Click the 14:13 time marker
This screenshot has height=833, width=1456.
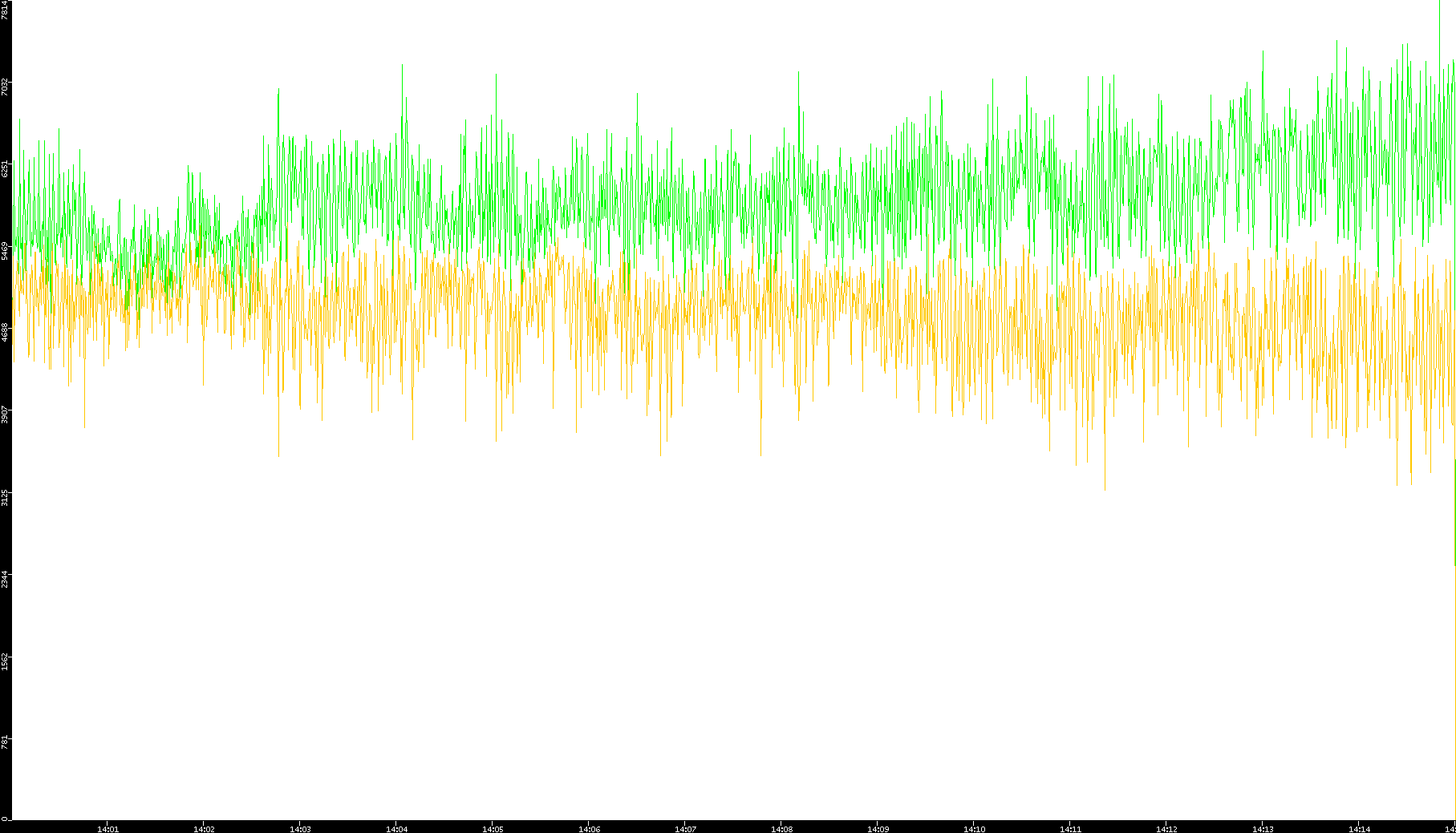point(1263,828)
